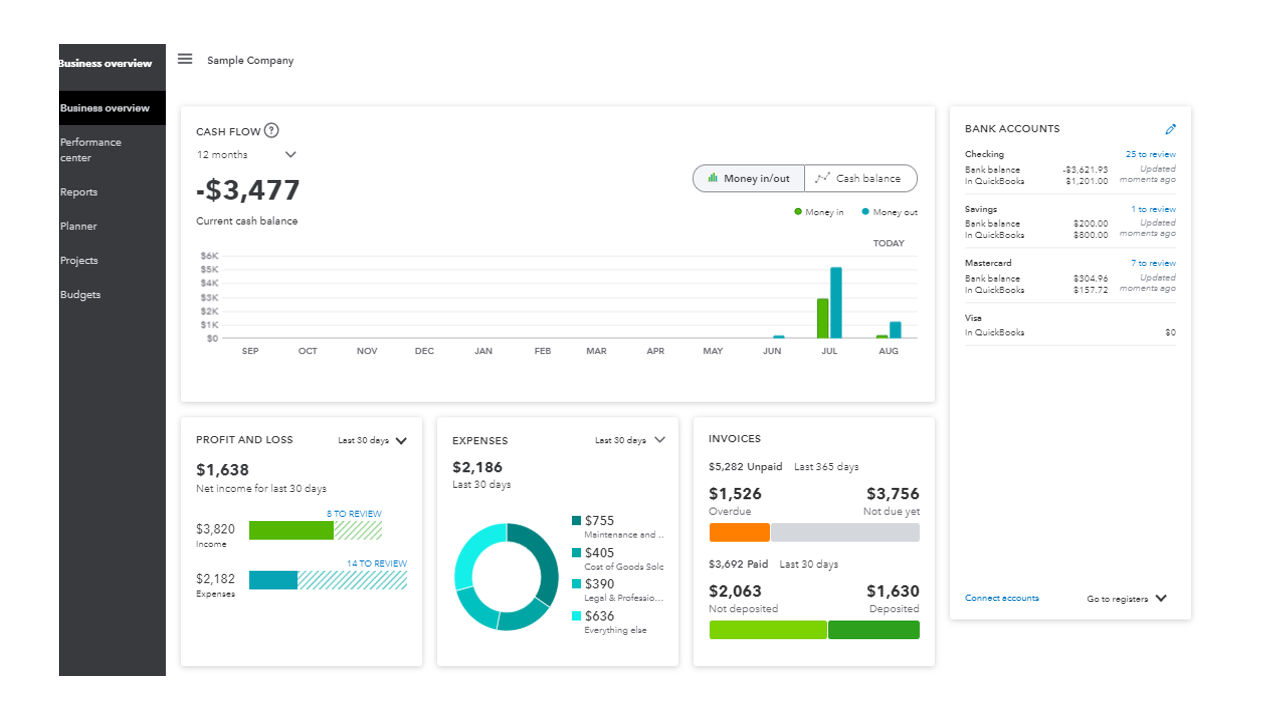Open the Budgets section
The image size is (1280, 720).
point(80,293)
